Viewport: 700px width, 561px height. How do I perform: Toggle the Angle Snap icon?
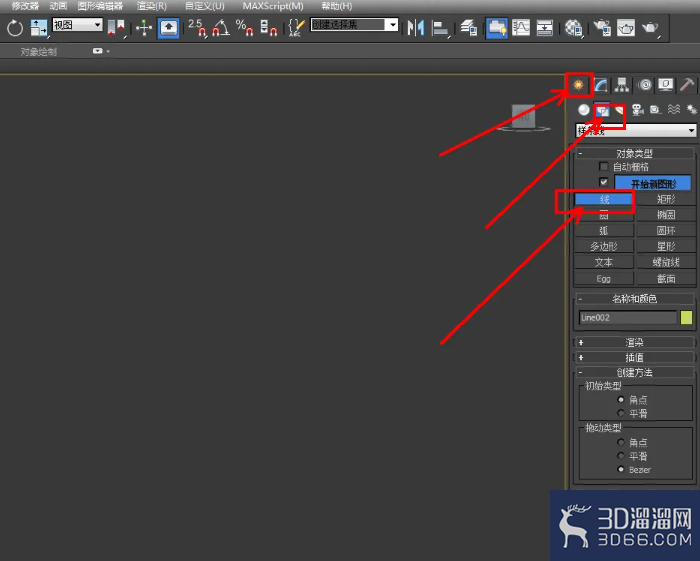[x=221, y=28]
